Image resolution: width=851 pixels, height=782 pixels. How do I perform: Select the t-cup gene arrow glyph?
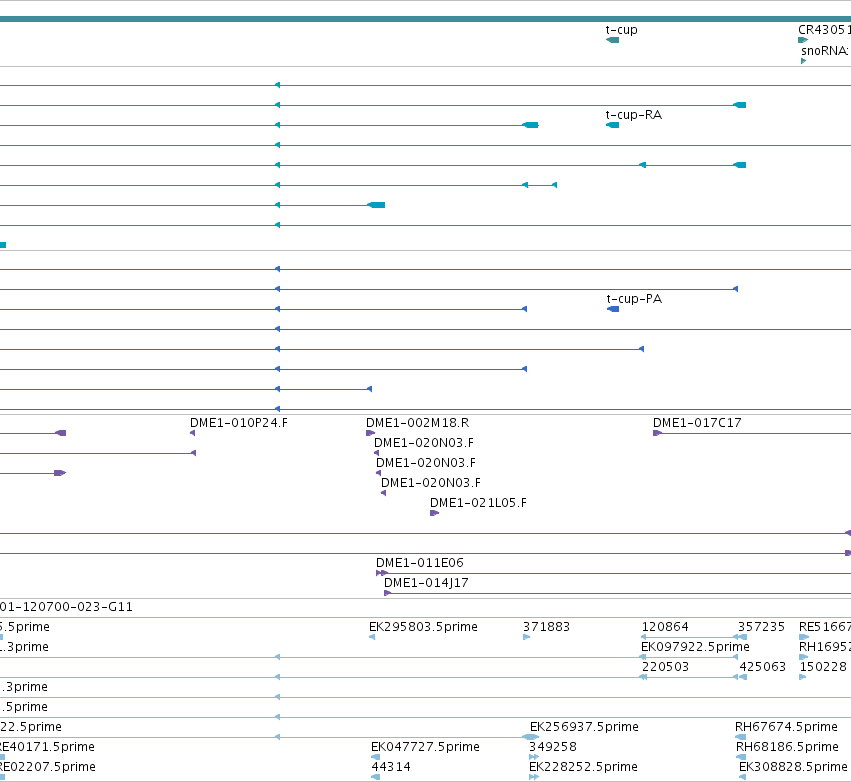(612, 40)
